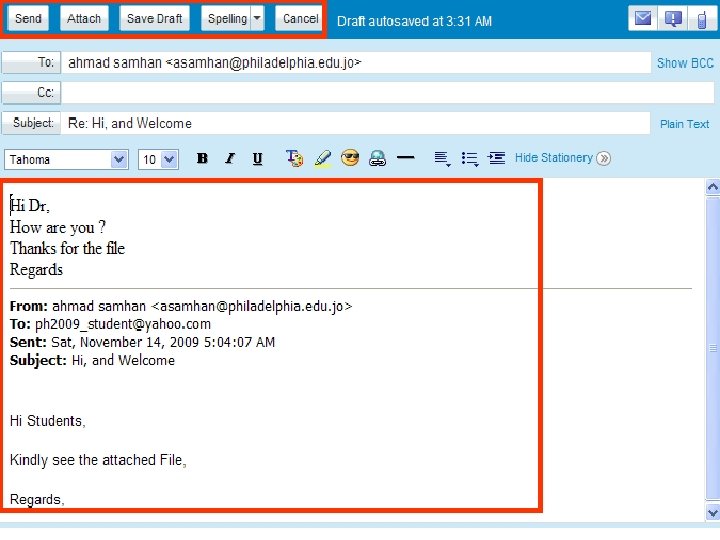The image size is (720, 540).
Task: Click the Sent date line in quote
Action: (x=142, y=342)
